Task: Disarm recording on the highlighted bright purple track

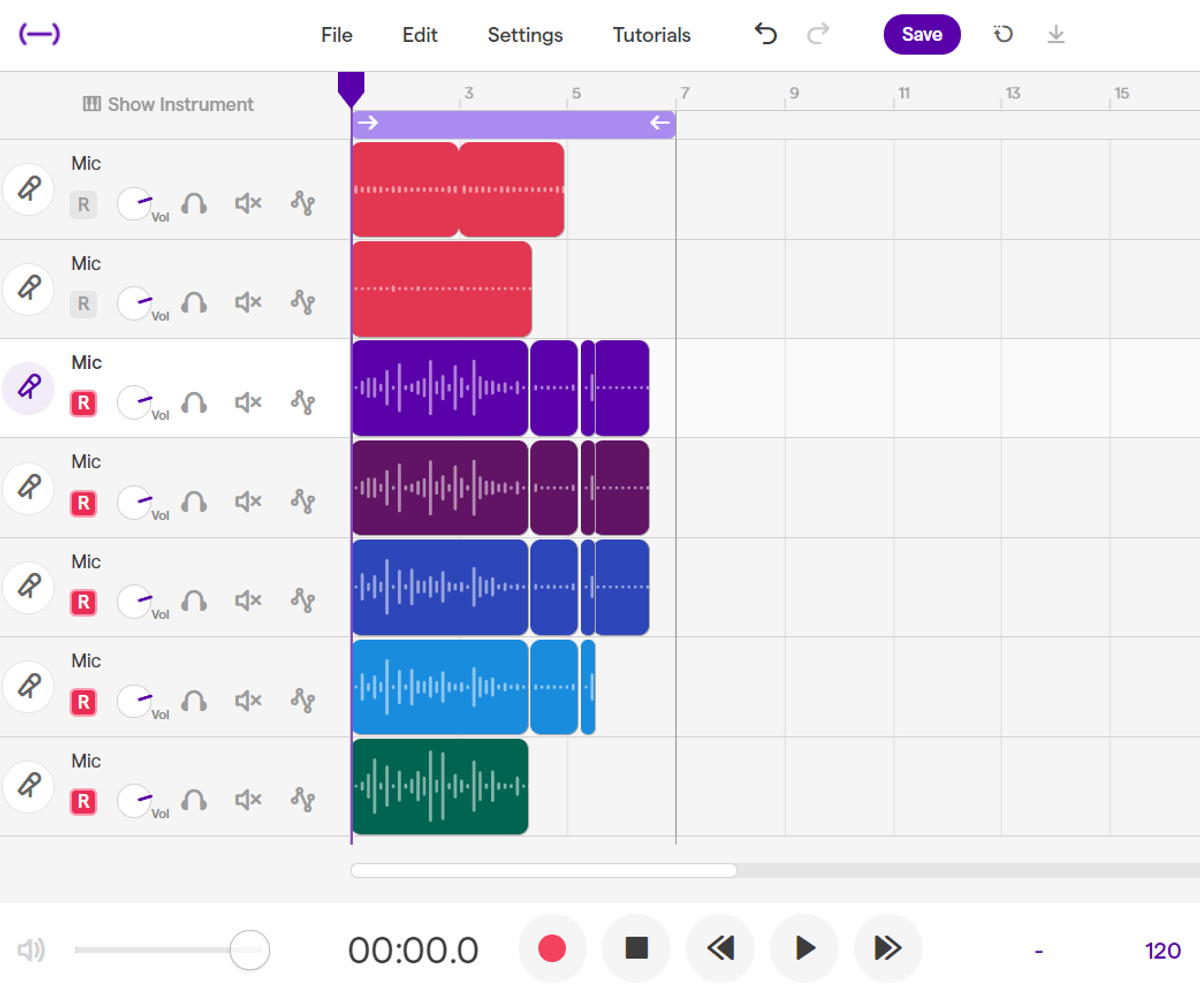Action: click(x=83, y=403)
